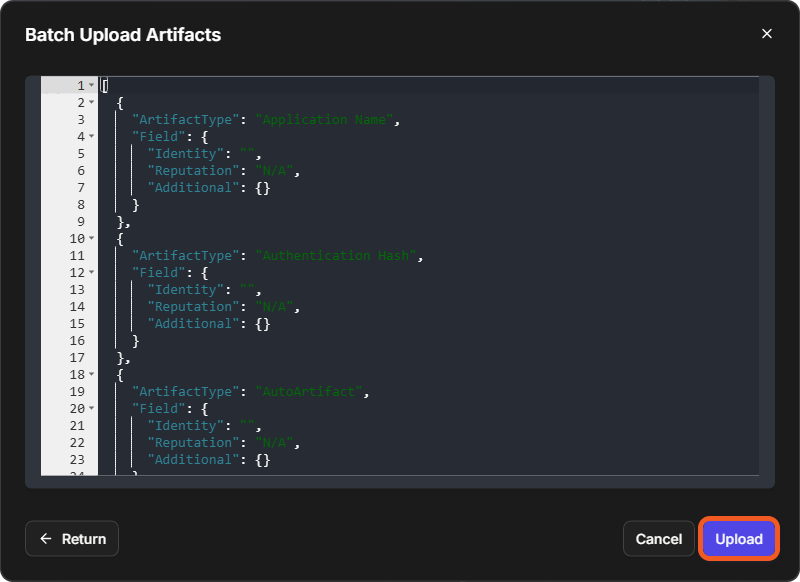
Task: Collapse the fold arrow on line 1
Action: coord(91,85)
